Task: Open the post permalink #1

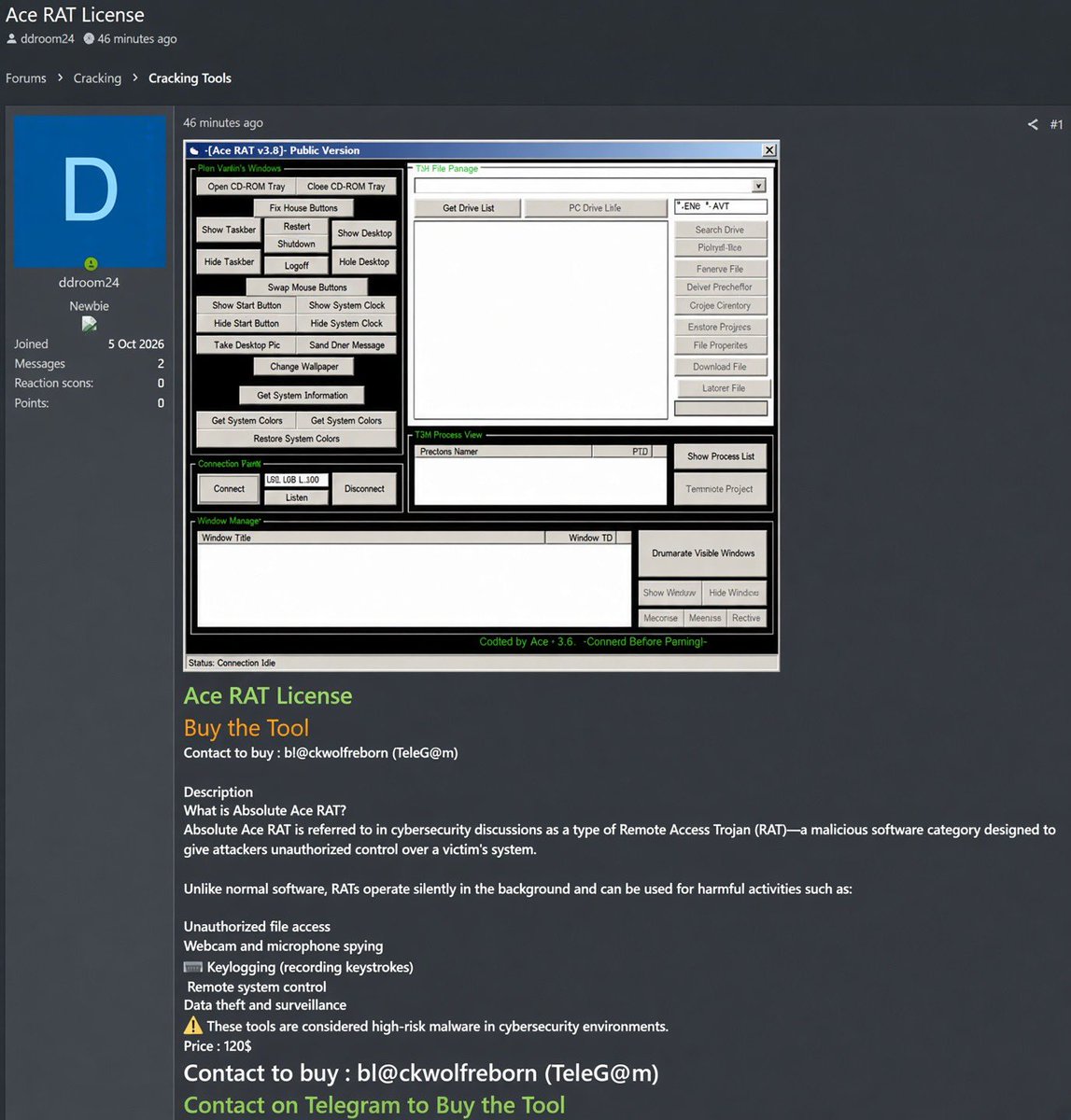Action: click(1056, 124)
